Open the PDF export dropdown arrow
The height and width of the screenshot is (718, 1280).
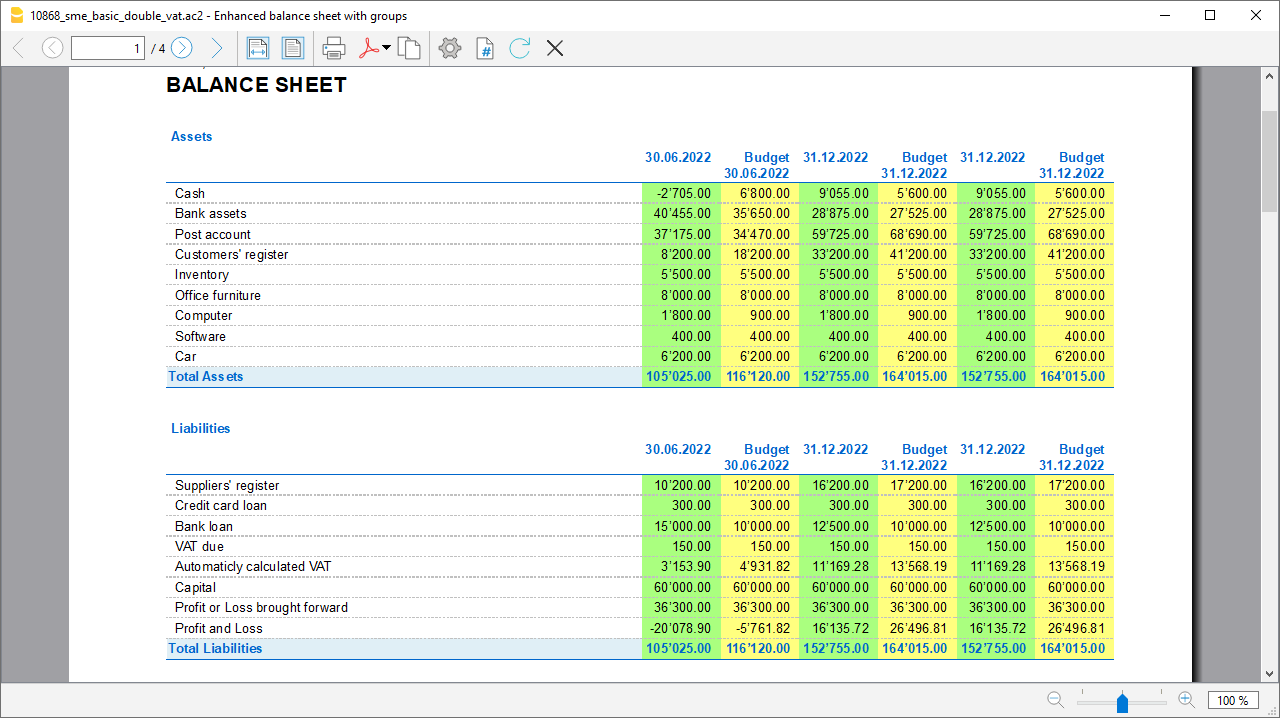[387, 48]
